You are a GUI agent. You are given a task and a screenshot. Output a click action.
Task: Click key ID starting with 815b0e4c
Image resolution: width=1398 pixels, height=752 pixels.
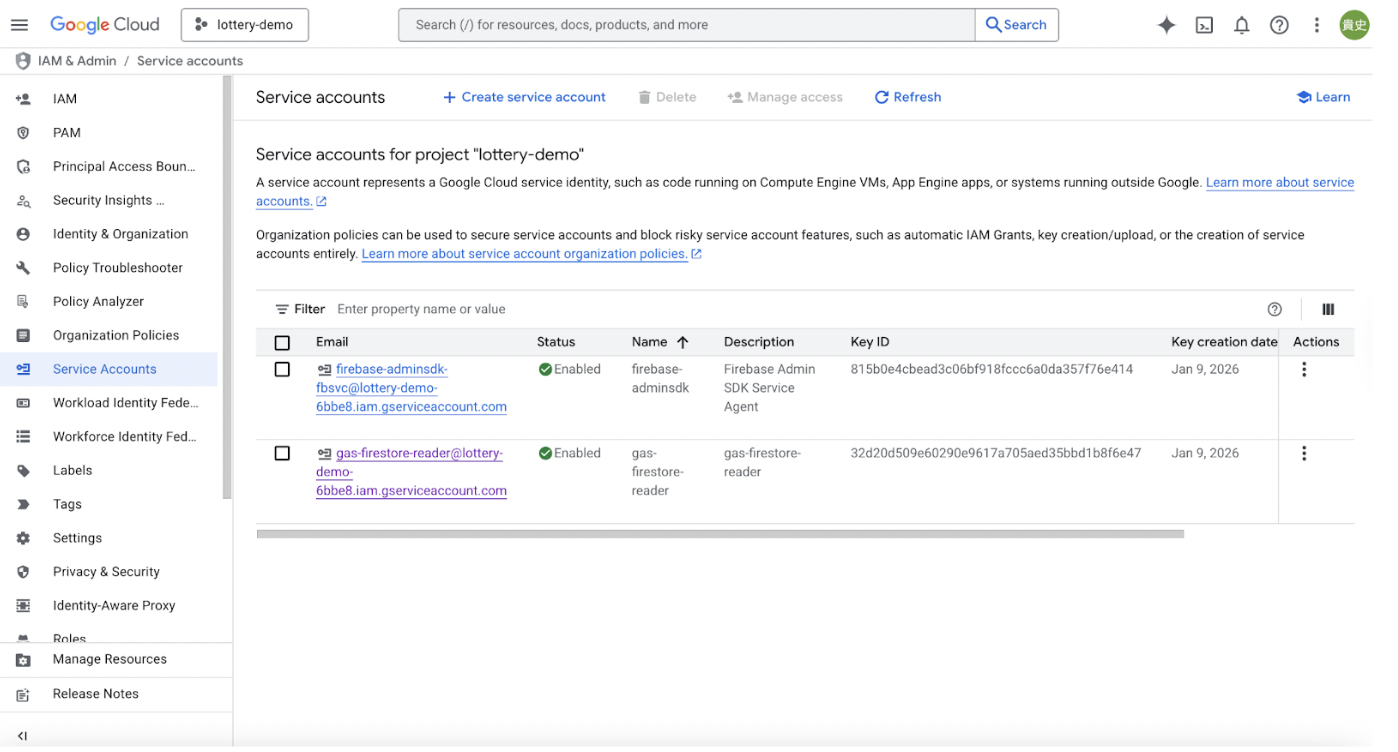(992, 370)
